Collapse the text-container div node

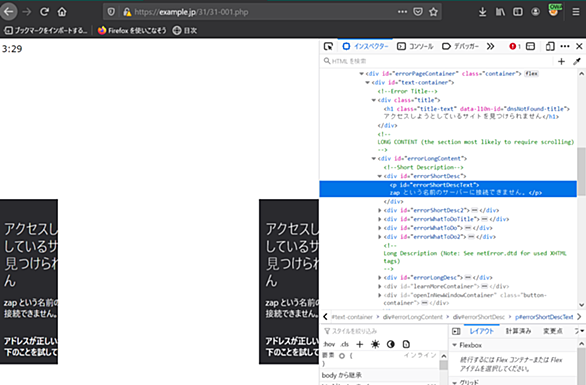pyautogui.click(x=367, y=83)
